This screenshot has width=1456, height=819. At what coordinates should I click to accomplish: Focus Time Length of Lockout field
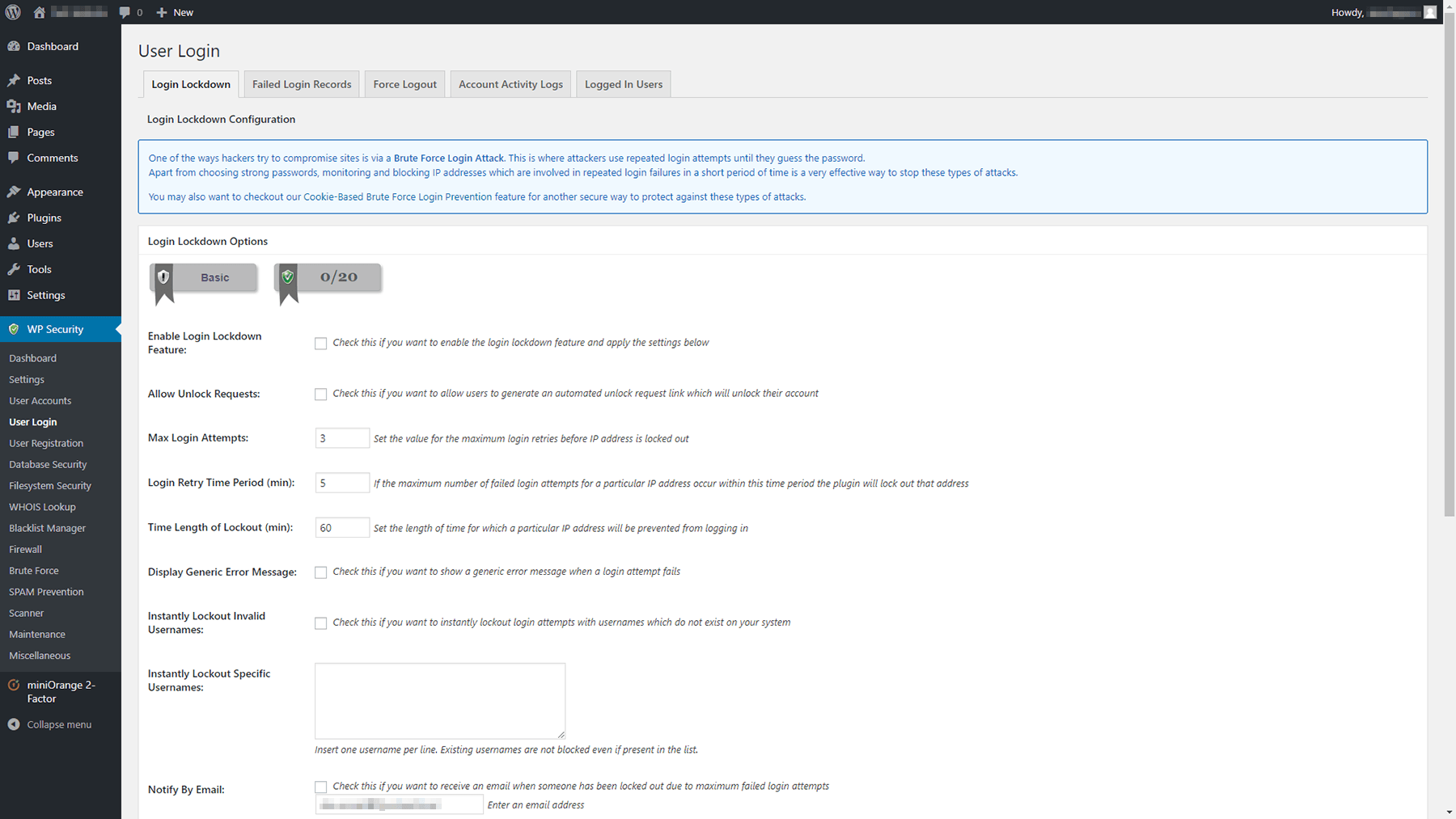point(342,528)
